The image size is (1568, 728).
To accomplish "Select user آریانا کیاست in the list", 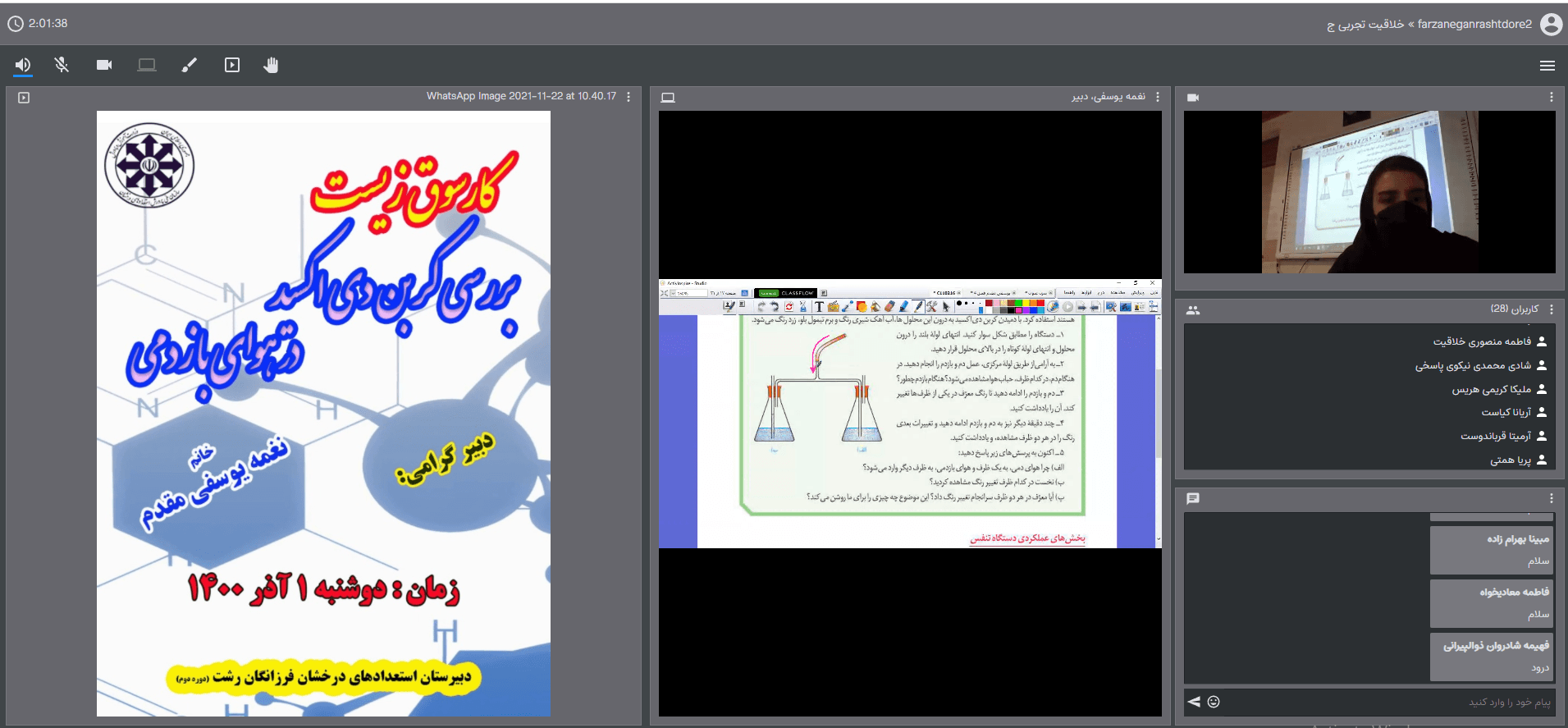I will point(1506,412).
